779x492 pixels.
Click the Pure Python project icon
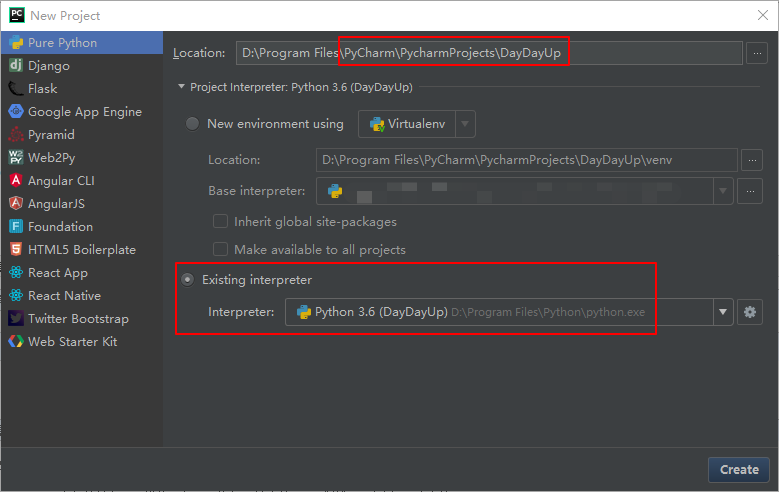tap(16, 43)
